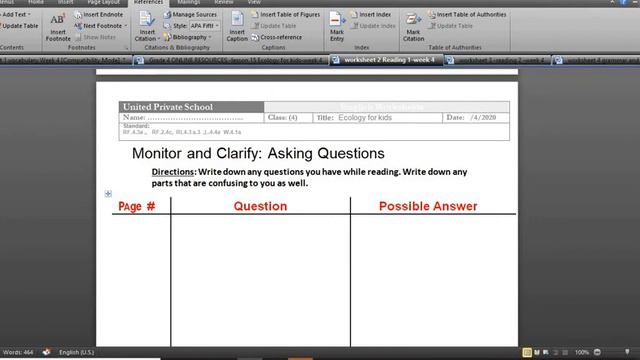Open the Review ribbon tab

coord(224,2)
